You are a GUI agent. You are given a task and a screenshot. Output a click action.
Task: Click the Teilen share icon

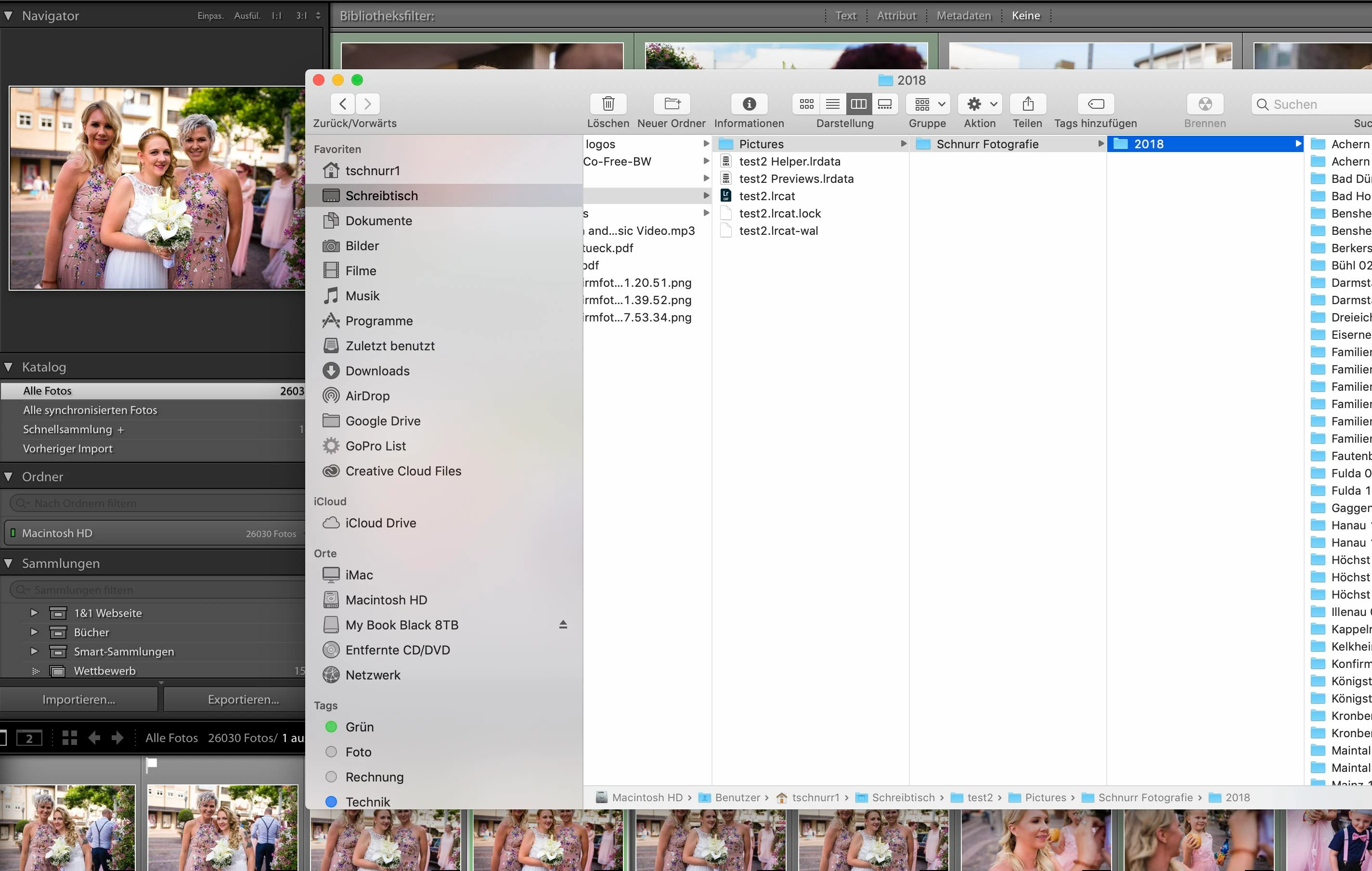1027,103
